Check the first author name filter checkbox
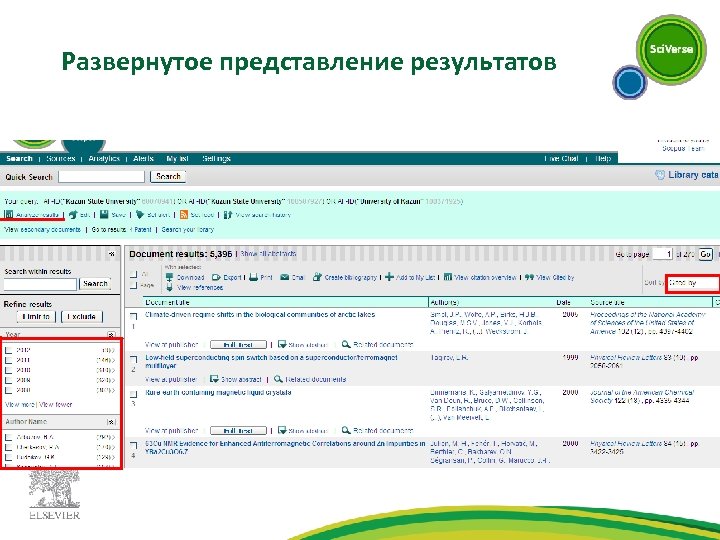The image size is (720, 540). [8, 437]
